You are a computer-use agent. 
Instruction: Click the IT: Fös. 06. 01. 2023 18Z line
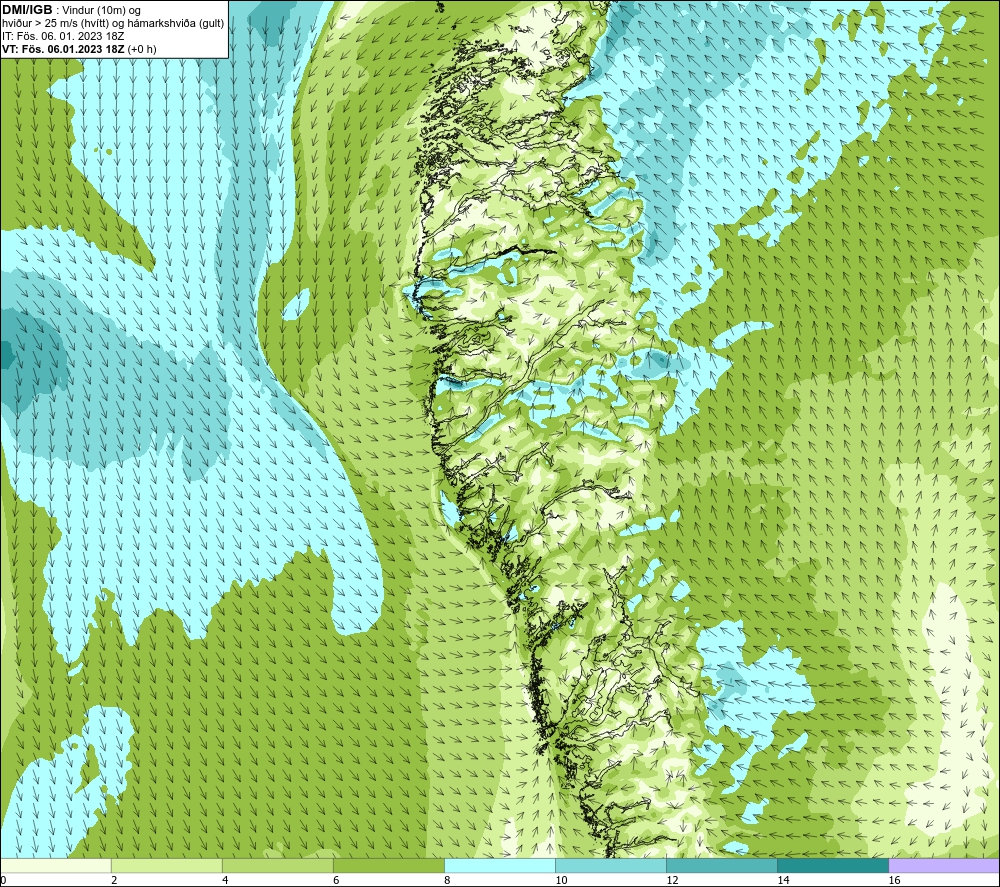coord(63,36)
